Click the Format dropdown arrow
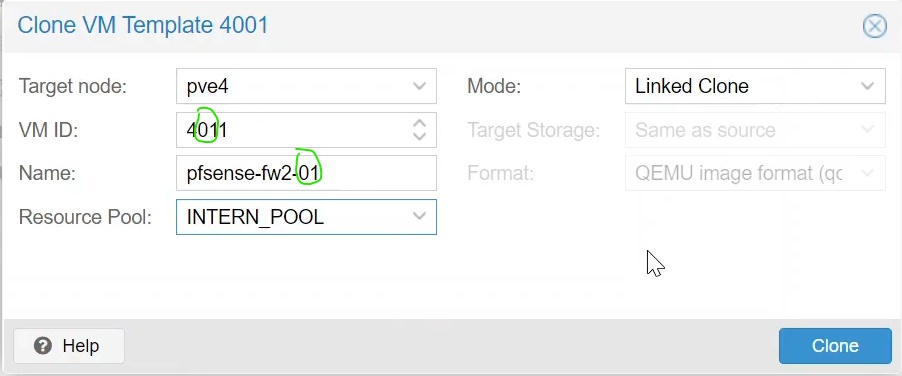 pos(867,173)
